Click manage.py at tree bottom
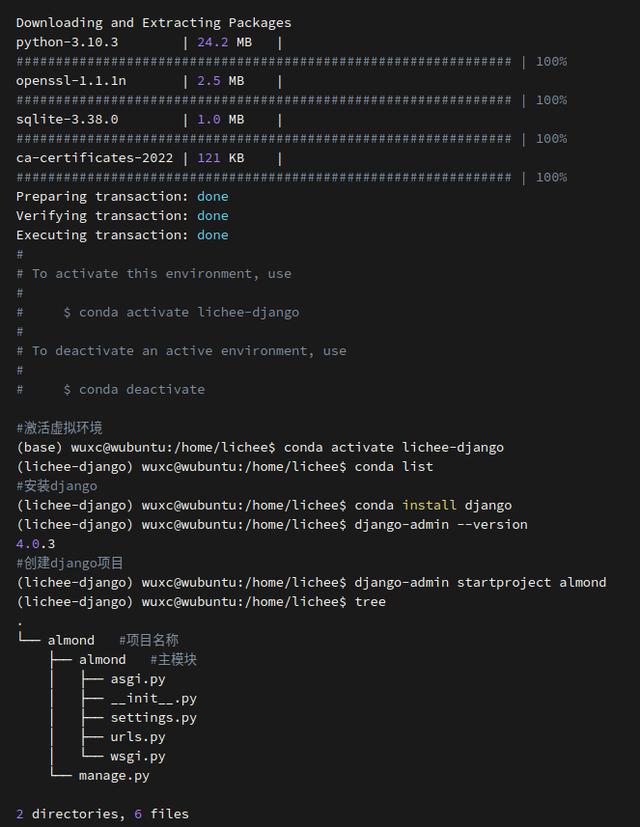The height and width of the screenshot is (827, 640). click(x=114, y=775)
